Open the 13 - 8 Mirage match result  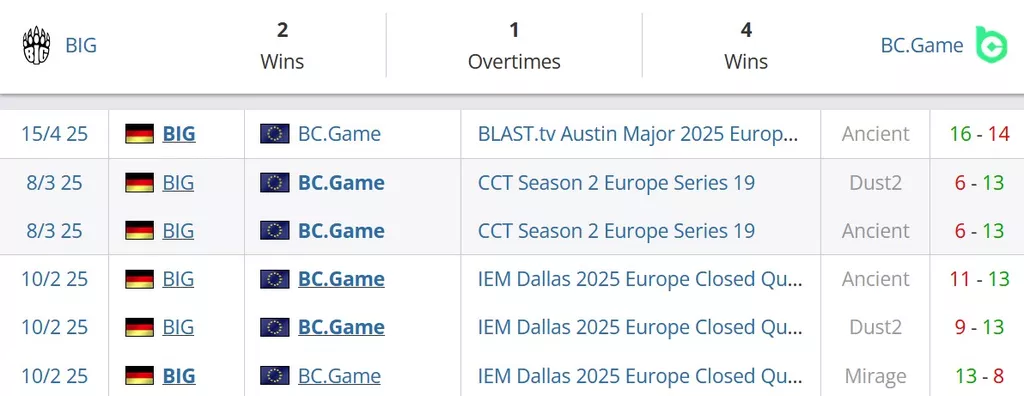point(980,376)
